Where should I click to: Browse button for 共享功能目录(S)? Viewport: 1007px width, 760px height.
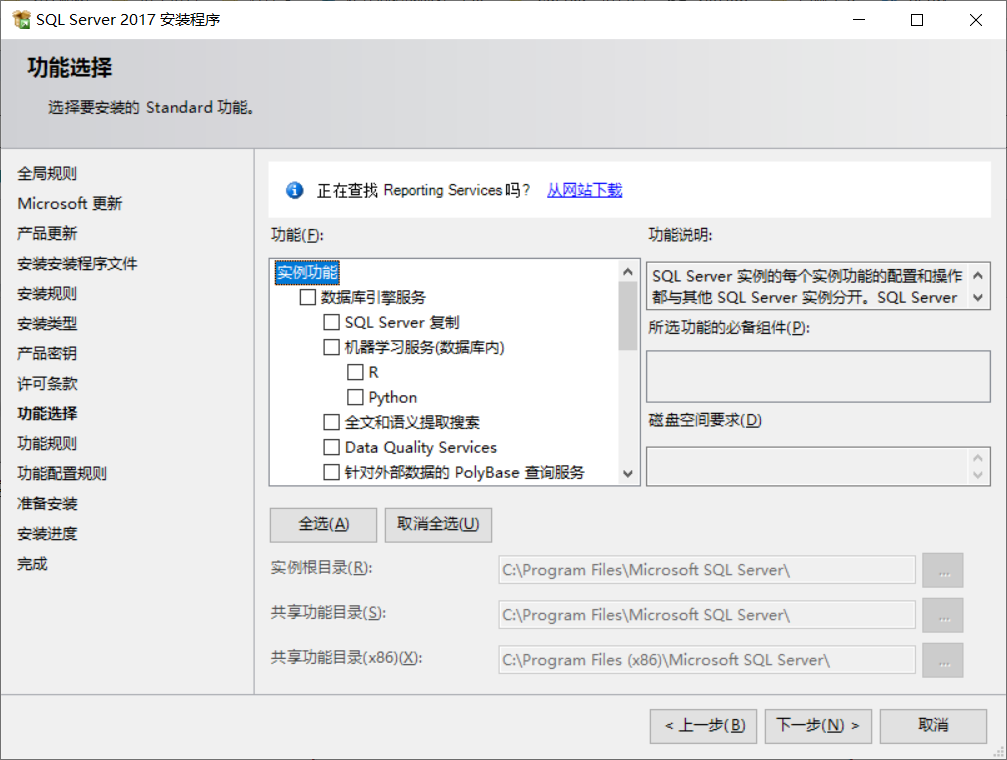(943, 615)
